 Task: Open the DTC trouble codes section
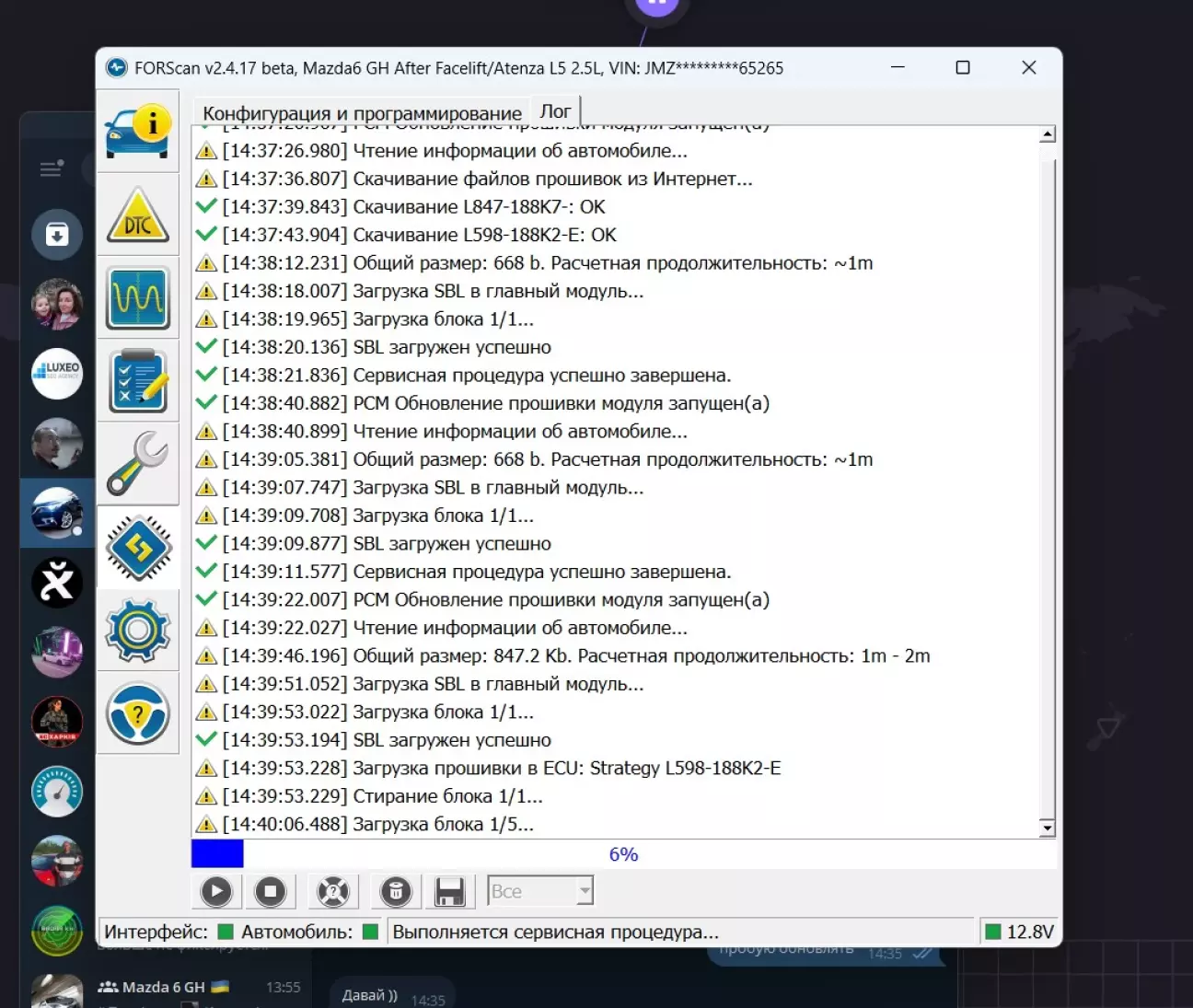click(x=138, y=214)
